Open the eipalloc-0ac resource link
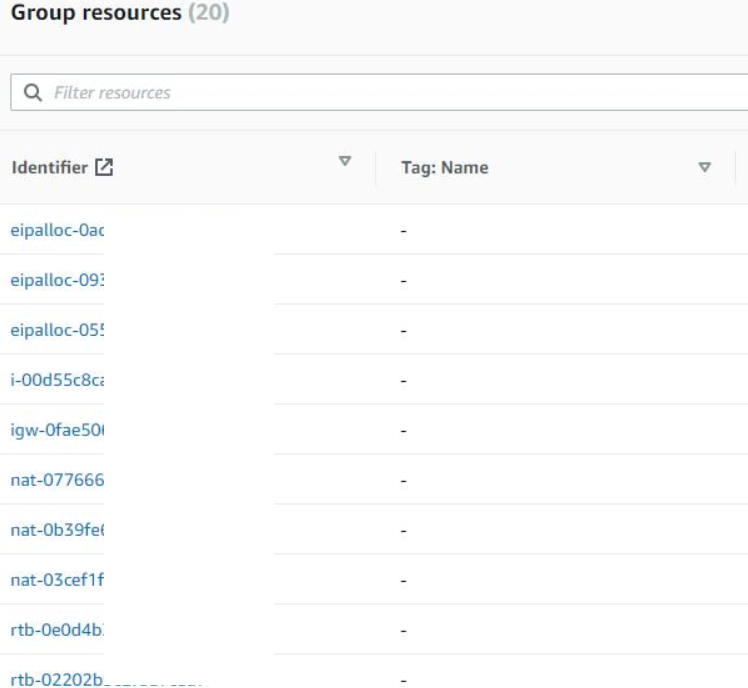748x688 pixels. [57, 230]
